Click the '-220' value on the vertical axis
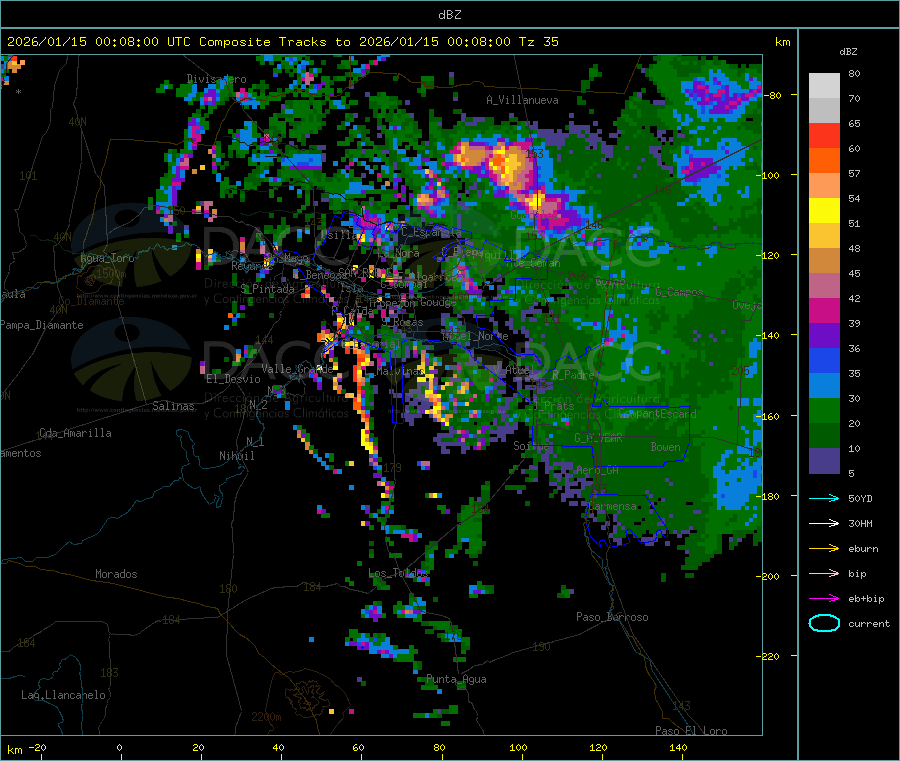The image size is (900, 761). tap(770, 657)
